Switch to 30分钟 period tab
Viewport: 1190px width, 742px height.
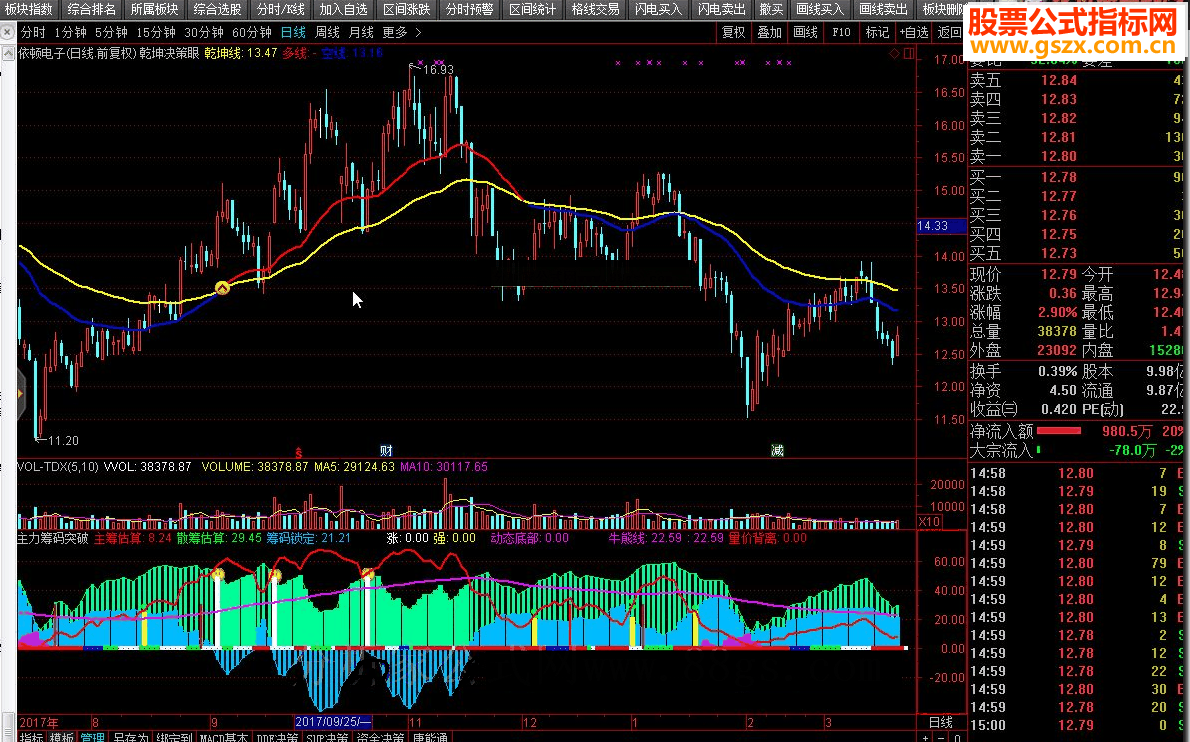pyautogui.click(x=203, y=33)
